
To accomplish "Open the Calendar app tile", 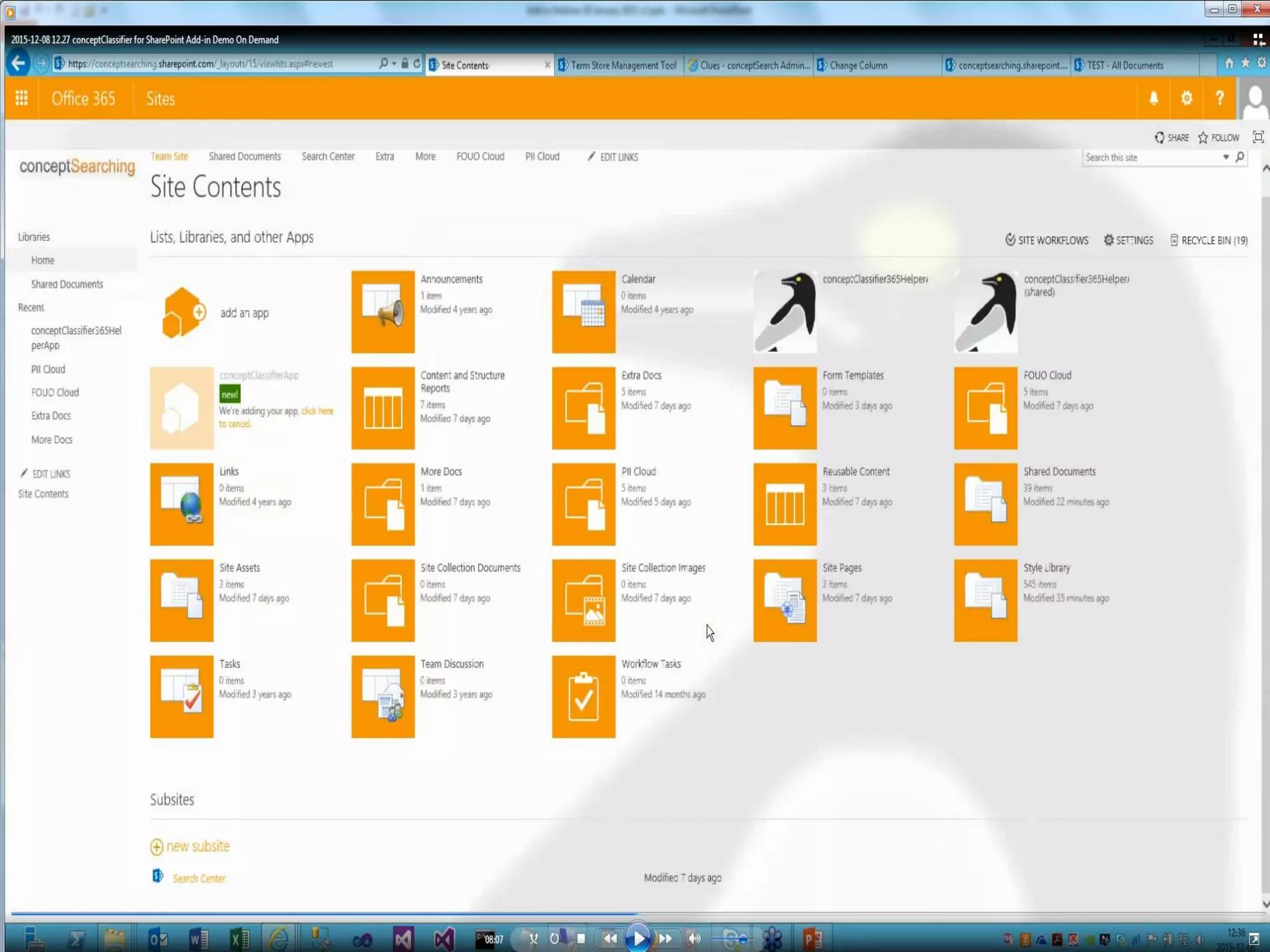I will 584,312.
